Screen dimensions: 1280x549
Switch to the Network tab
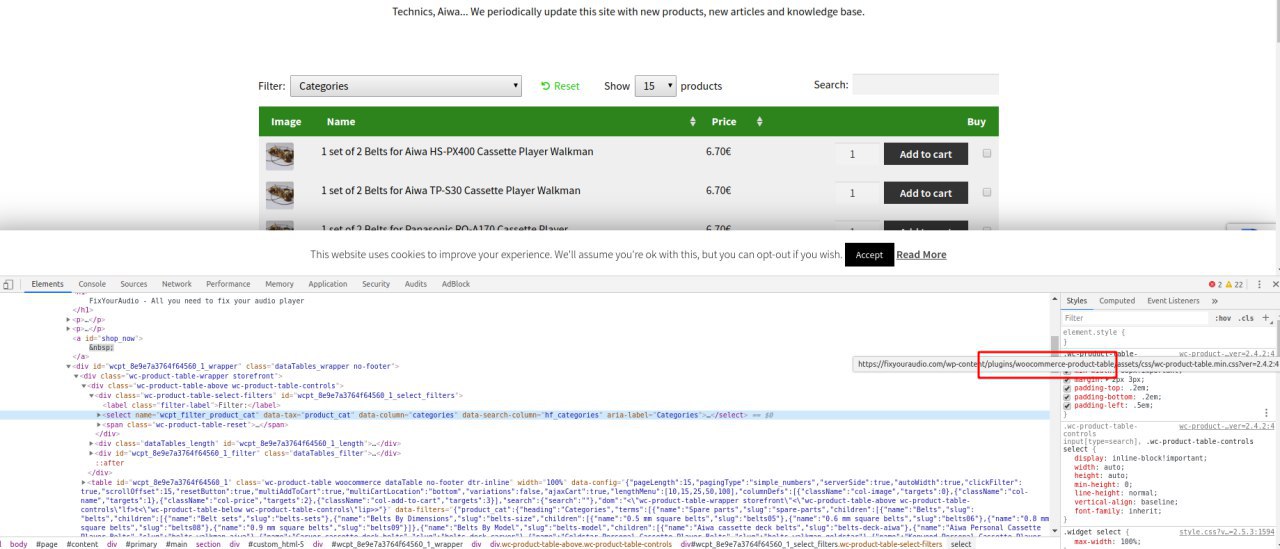click(x=177, y=284)
